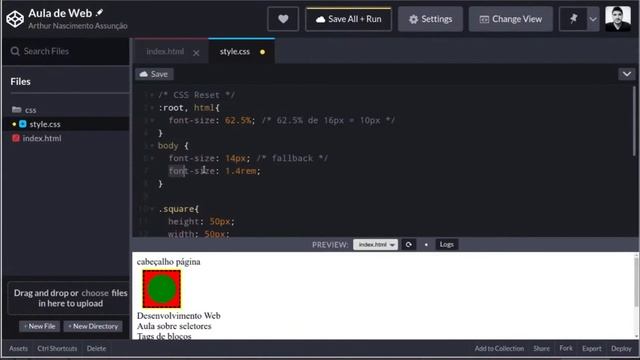Focus the Search Files input field

coord(66,51)
